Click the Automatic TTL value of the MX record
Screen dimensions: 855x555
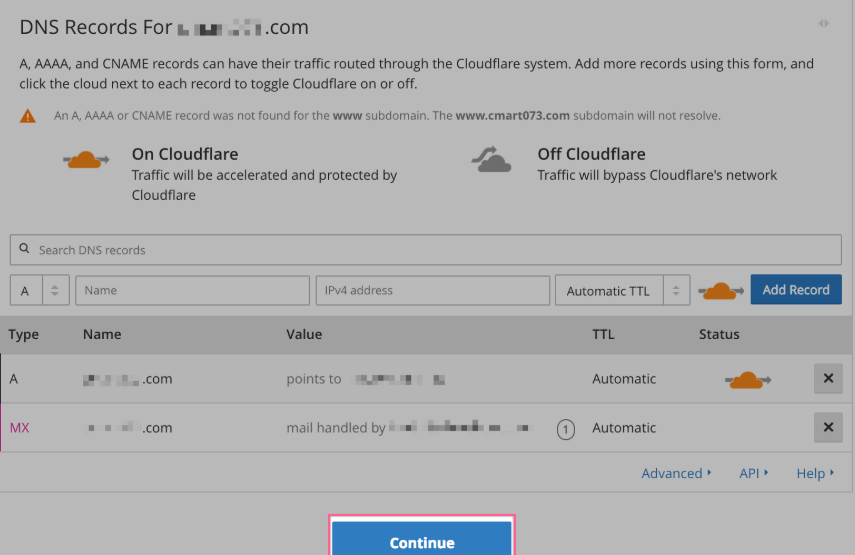click(x=624, y=428)
